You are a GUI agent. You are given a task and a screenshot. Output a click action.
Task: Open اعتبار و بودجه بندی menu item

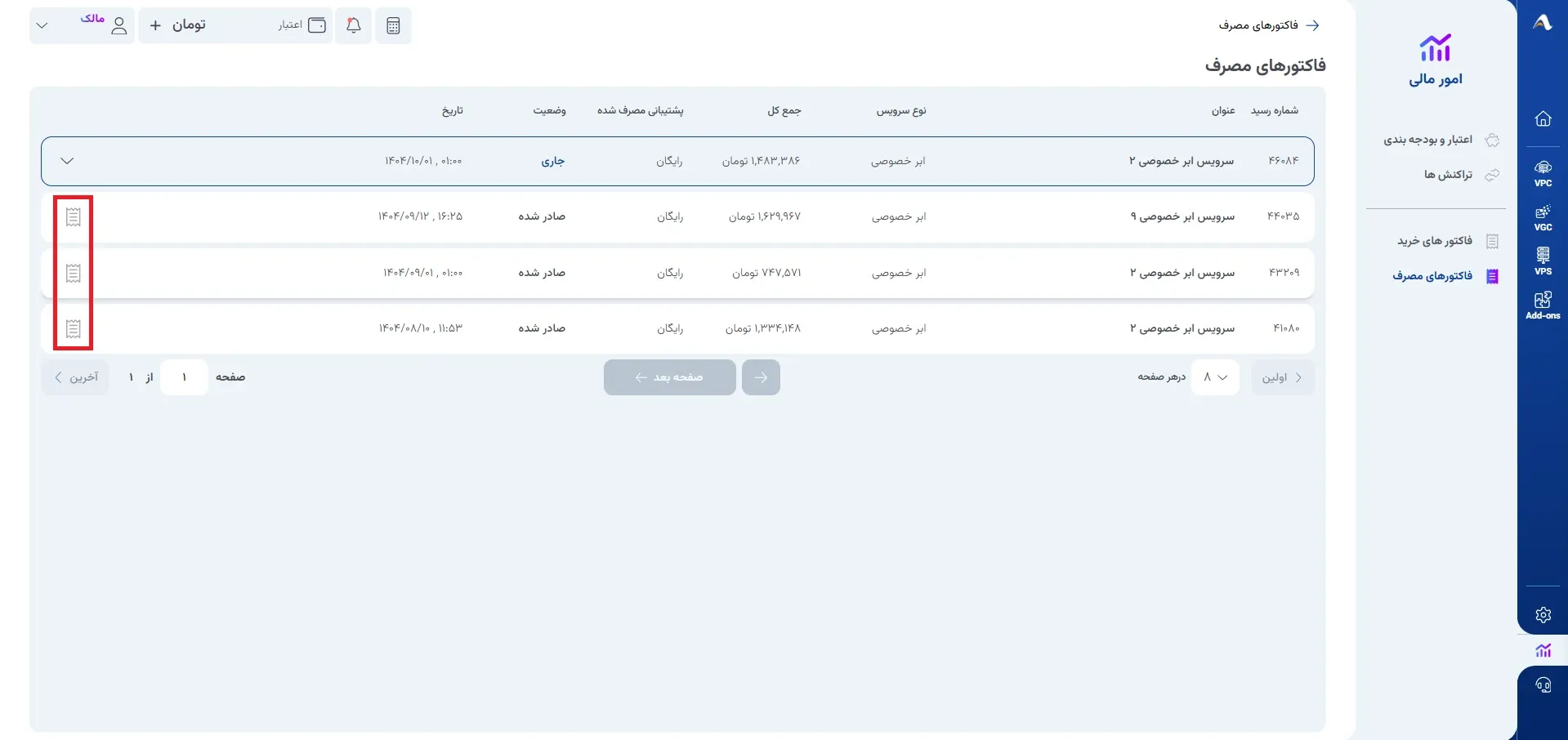coord(1441,140)
